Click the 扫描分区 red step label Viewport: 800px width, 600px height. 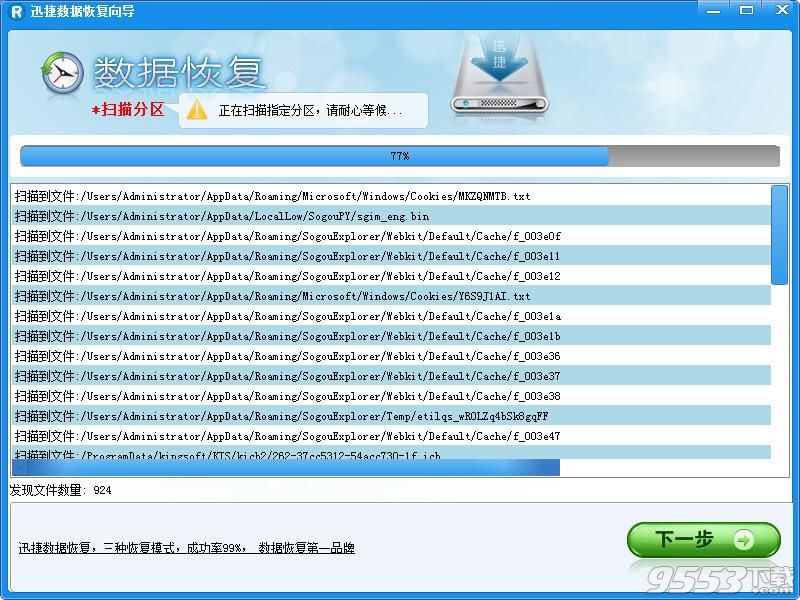[x=128, y=109]
